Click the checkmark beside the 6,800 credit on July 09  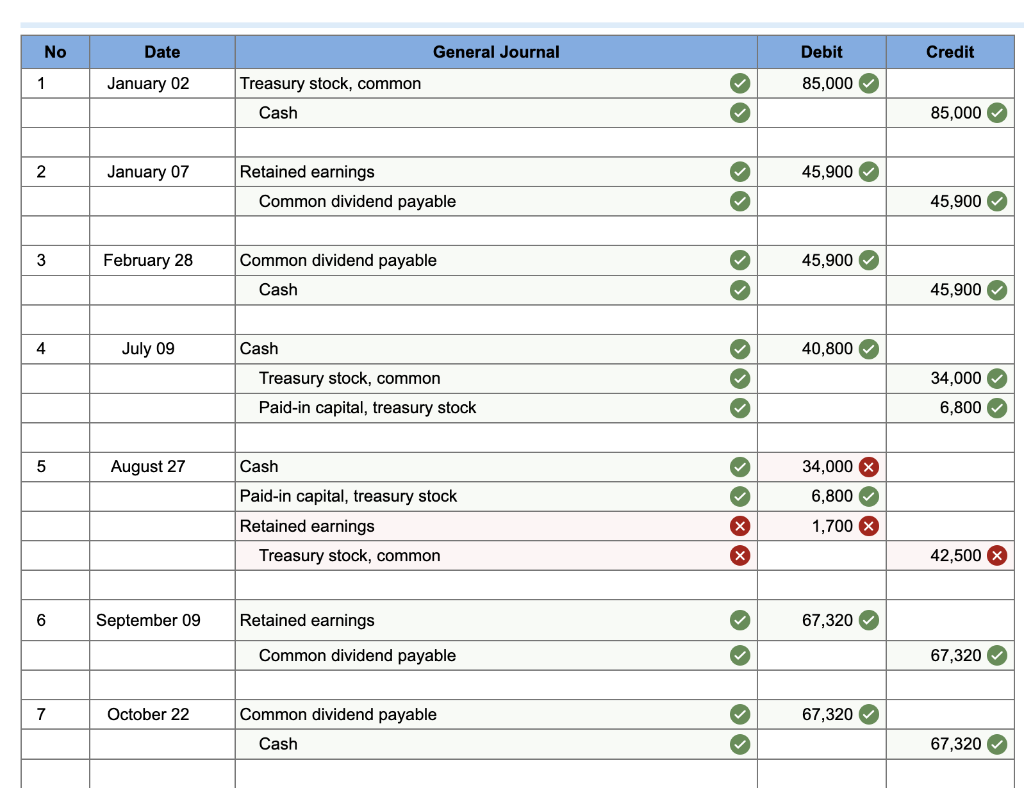point(994,407)
